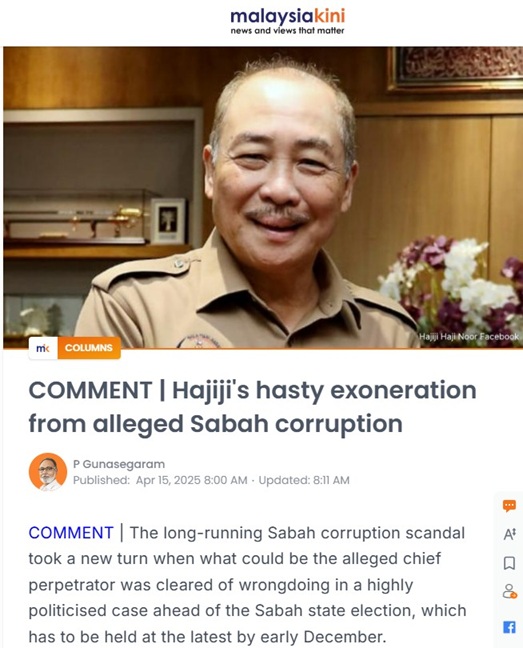Viewport: 523px width, 648px height.
Task: Click the 'Published:' label under author name
Action: 102,480
